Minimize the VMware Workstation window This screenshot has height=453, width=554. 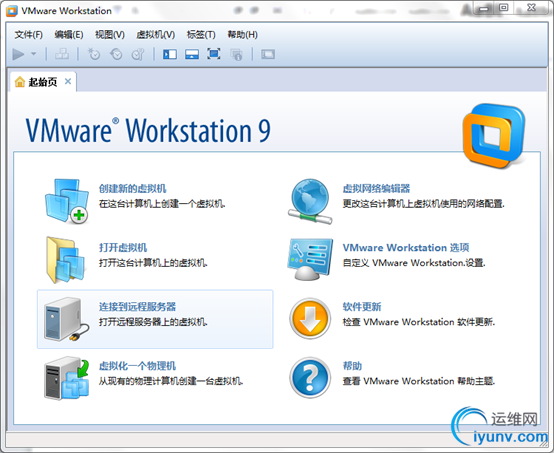[484, 8]
